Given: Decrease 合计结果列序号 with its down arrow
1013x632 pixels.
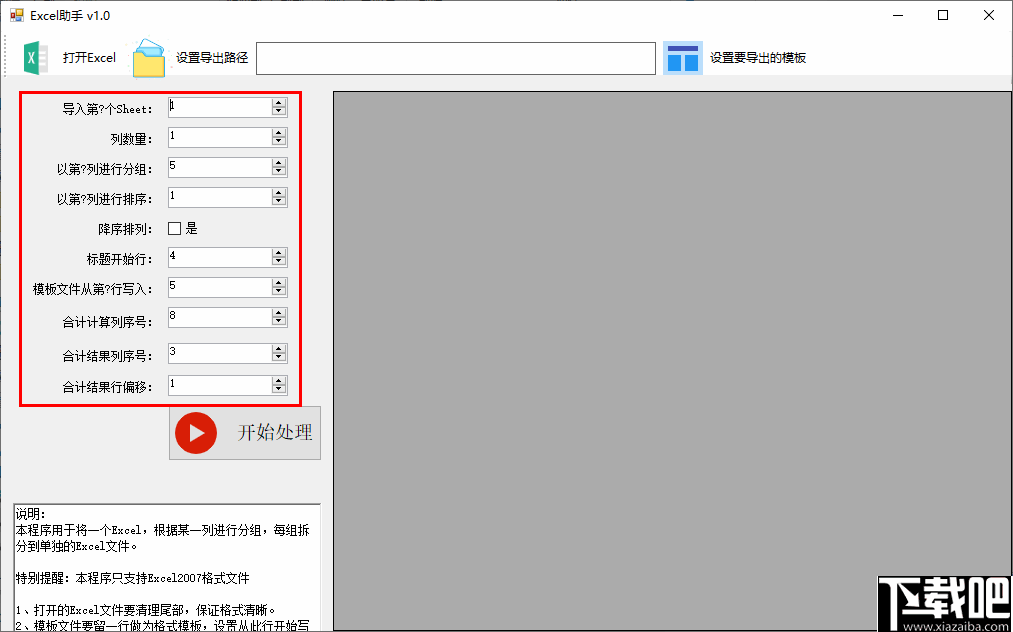Looking at the screenshot, I should click(278, 357).
